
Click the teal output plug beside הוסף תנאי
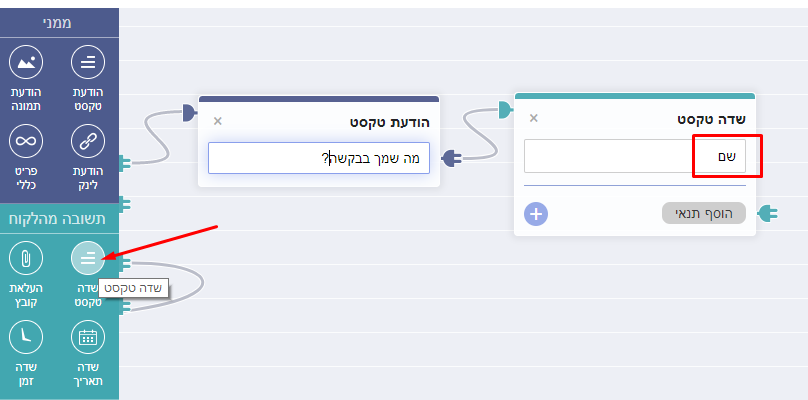[x=768, y=213]
